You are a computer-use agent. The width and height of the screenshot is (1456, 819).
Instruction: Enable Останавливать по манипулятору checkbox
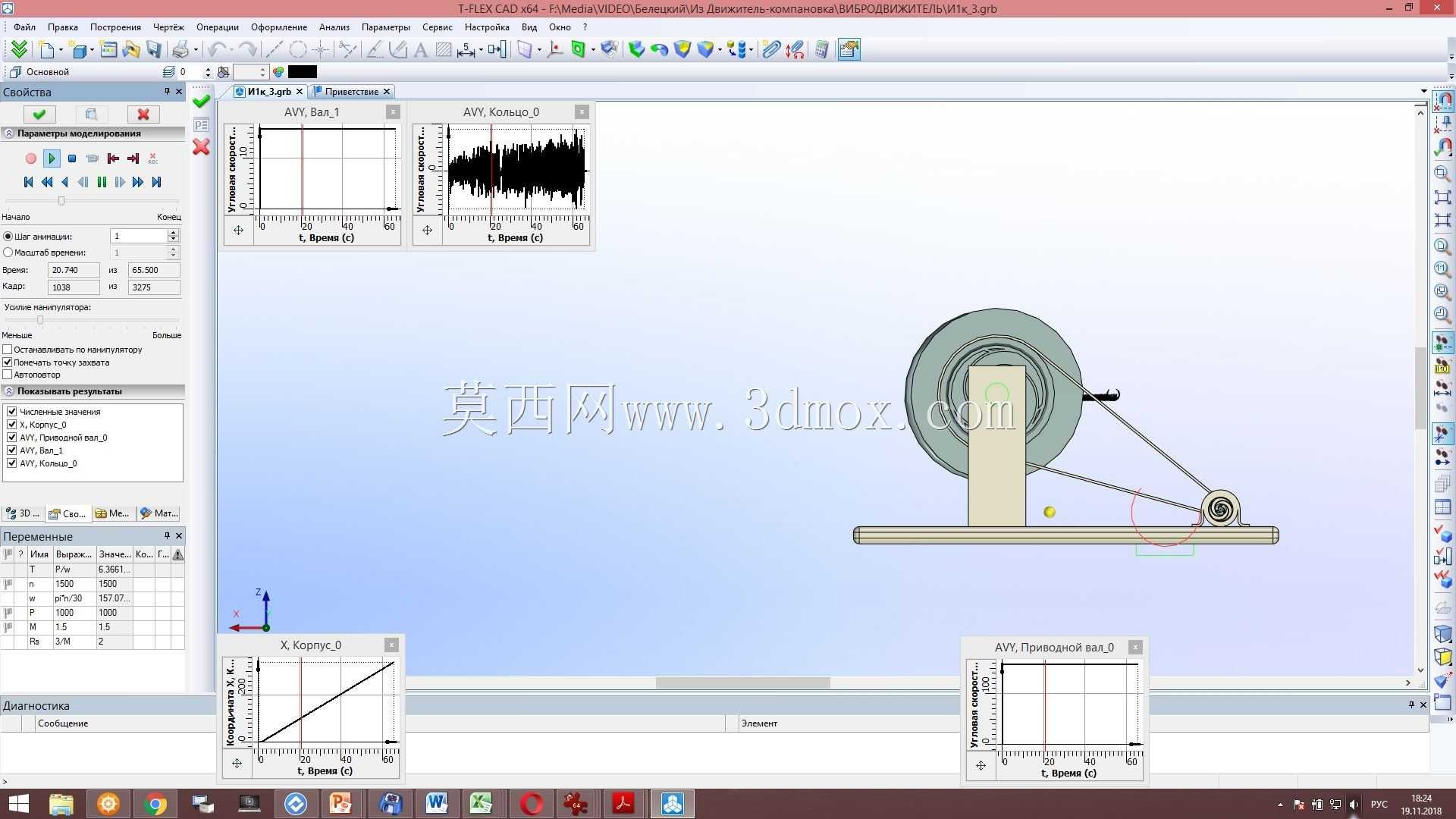(8, 350)
